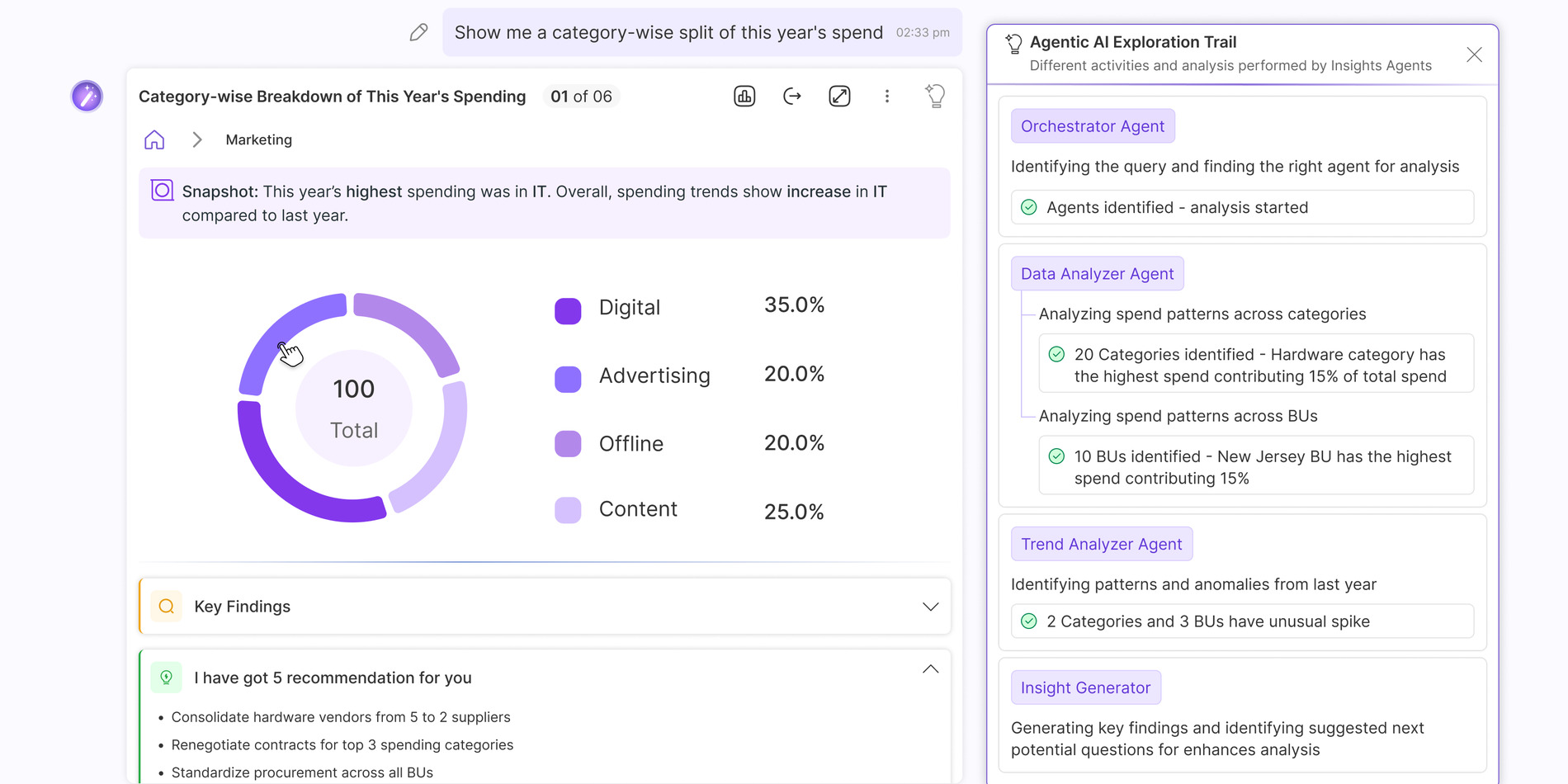This screenshot has height=784, width=1568.
Task: Click the green check beside 2 Categories and 3 BUs
Action: (1029, 621)
